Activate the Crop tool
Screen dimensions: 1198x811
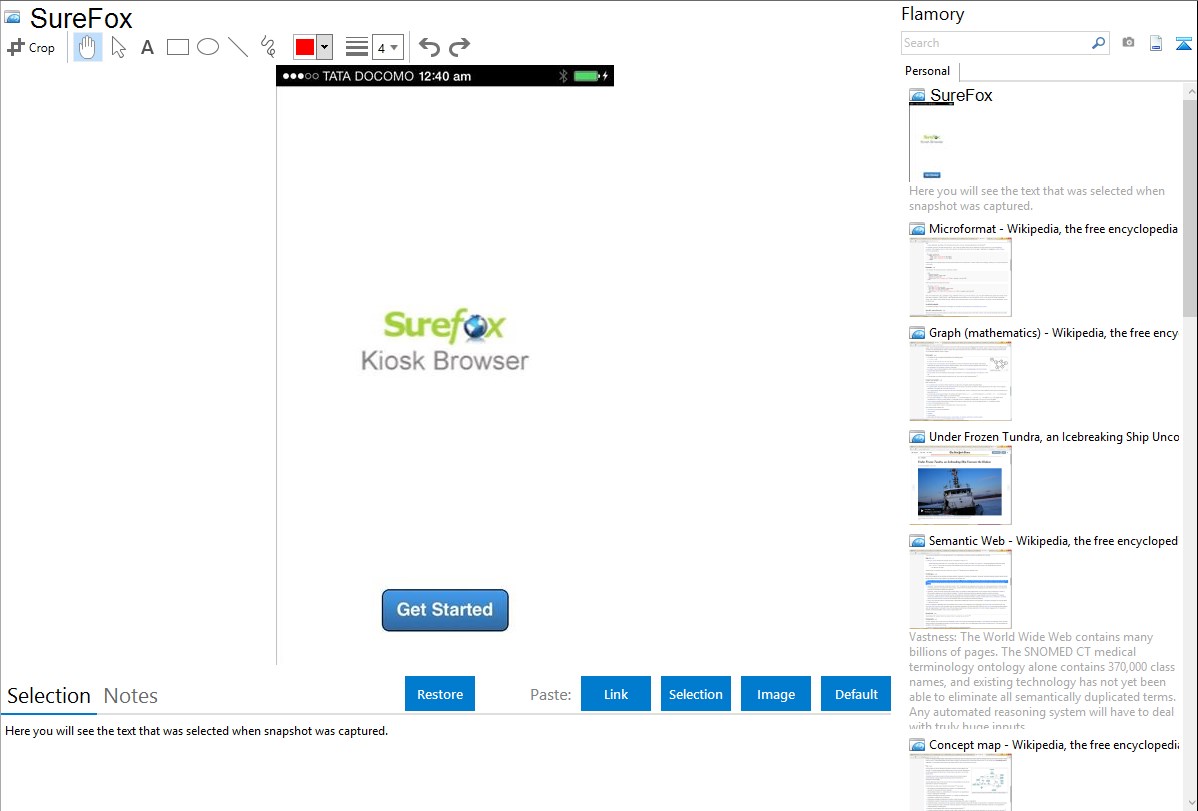[x=31, y=47]
